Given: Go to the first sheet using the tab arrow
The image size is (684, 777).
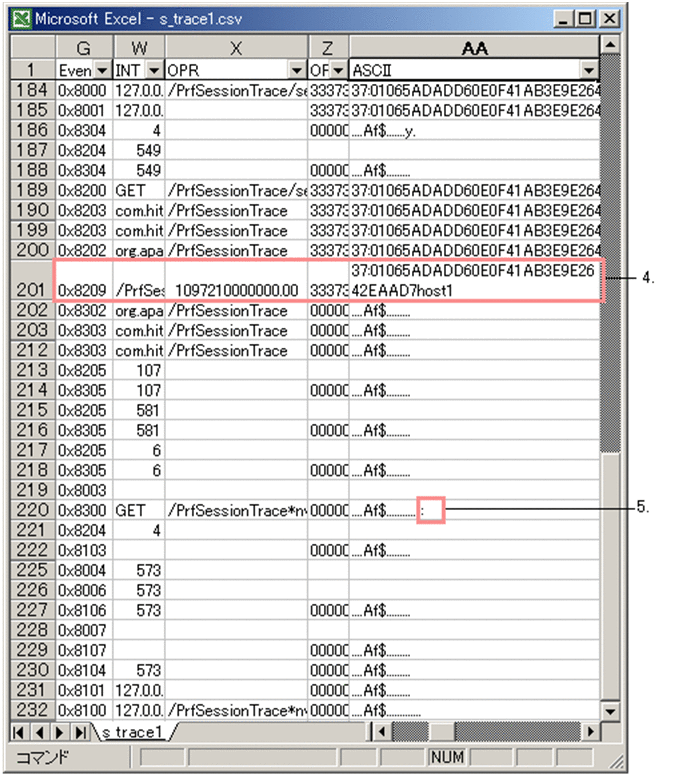Looking at the screenshot, I should pos(18,732).
